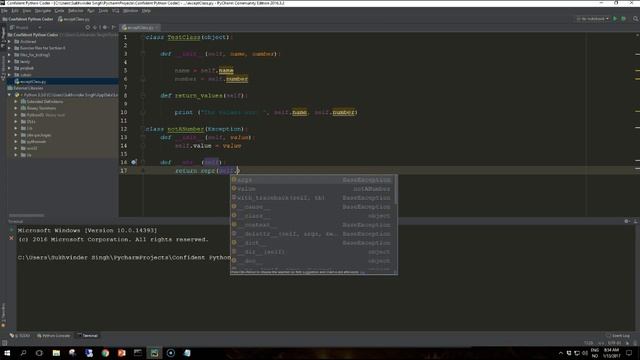Hide the Terminal tool window
640x360 pixels.
(636, 221)
